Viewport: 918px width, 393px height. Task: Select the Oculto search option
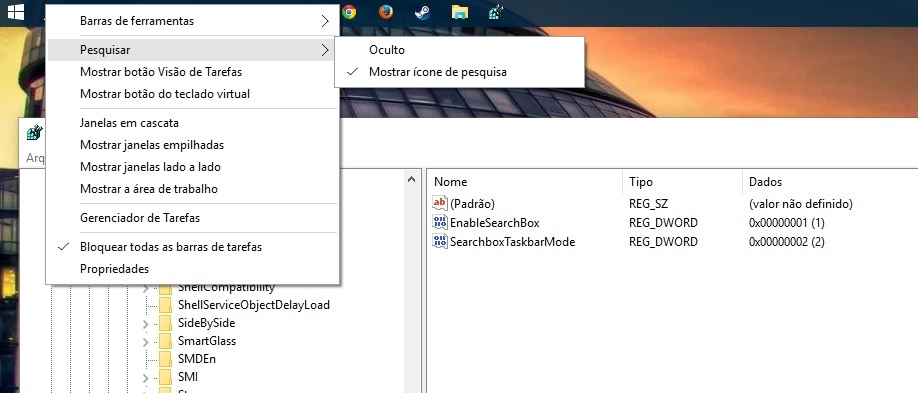tap(460, 50)
